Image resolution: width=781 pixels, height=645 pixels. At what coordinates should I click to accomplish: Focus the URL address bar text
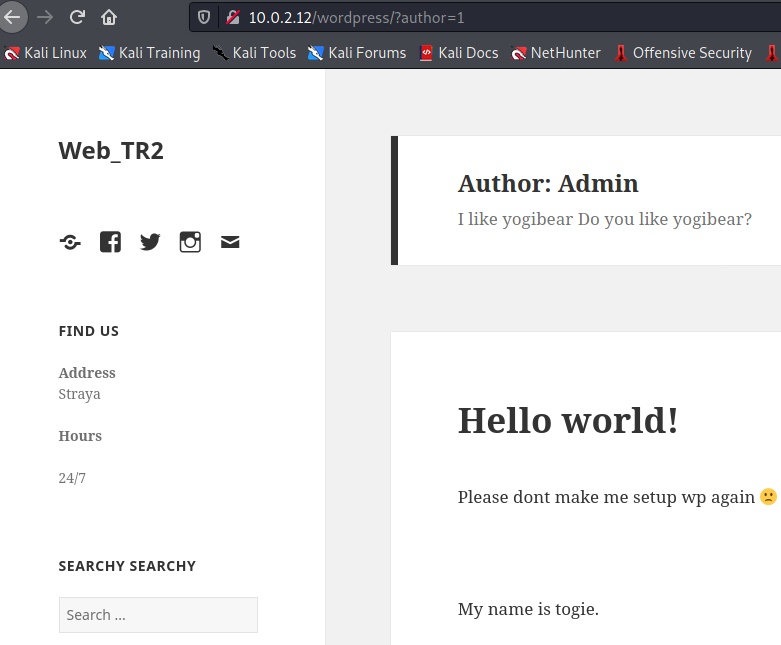[x=357, y=17]
